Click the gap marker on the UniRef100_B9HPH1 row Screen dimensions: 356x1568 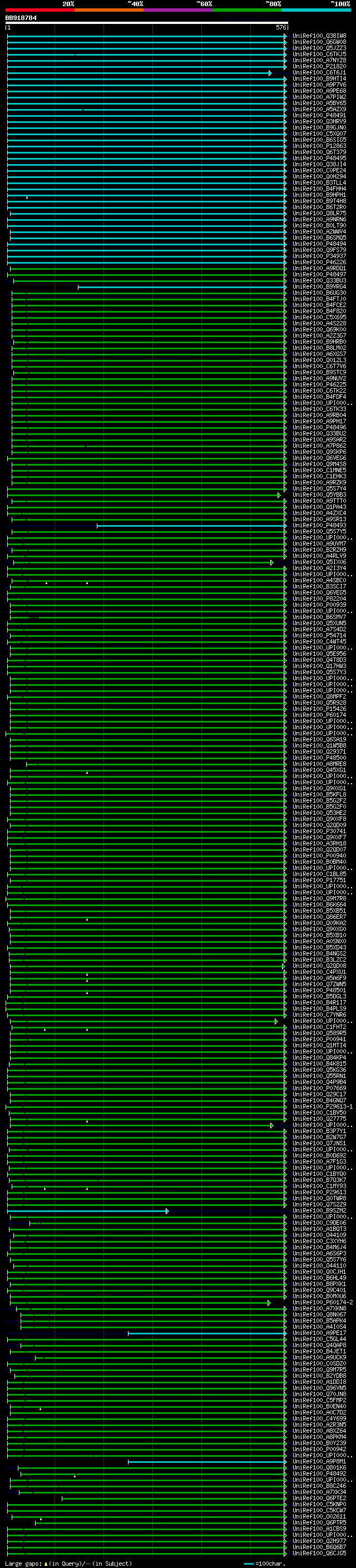coord(27,197)
